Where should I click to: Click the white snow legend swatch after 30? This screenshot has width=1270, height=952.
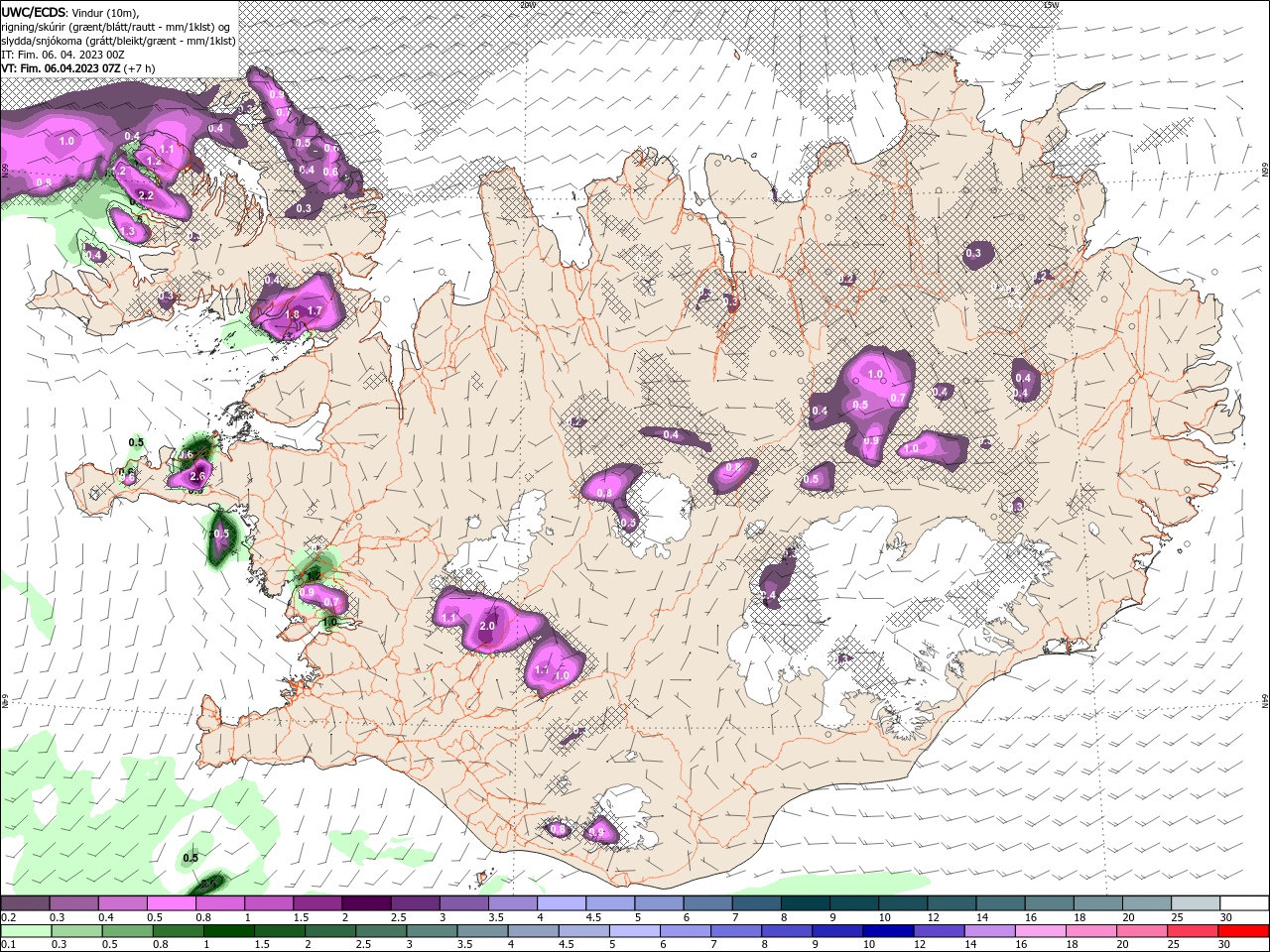(x=1244, y=903)
